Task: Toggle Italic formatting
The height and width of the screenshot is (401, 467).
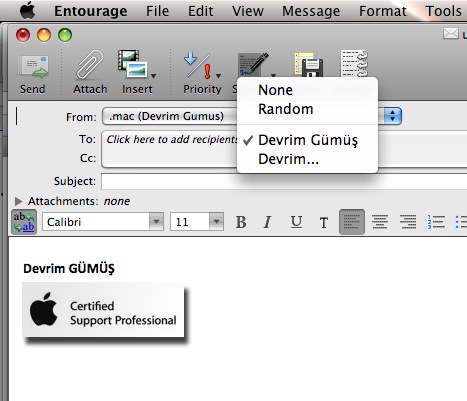Action: point(268,222)
